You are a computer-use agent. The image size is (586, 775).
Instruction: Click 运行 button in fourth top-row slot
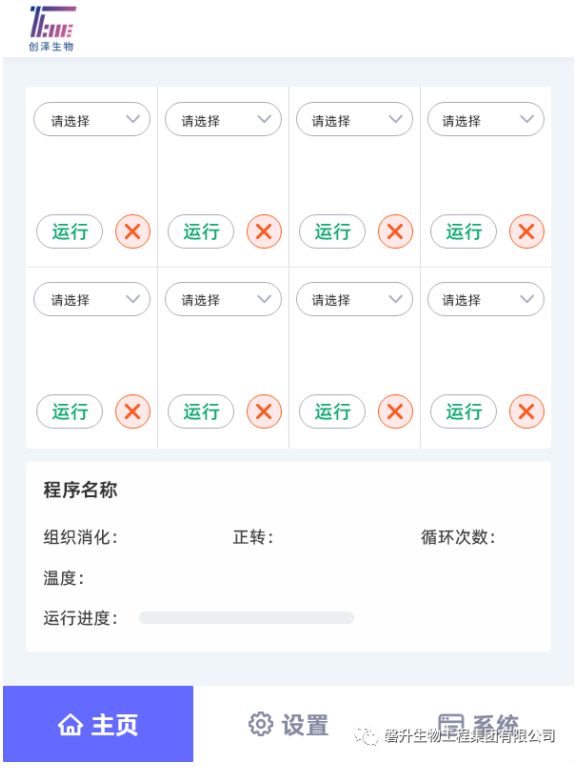coord(463,231)
